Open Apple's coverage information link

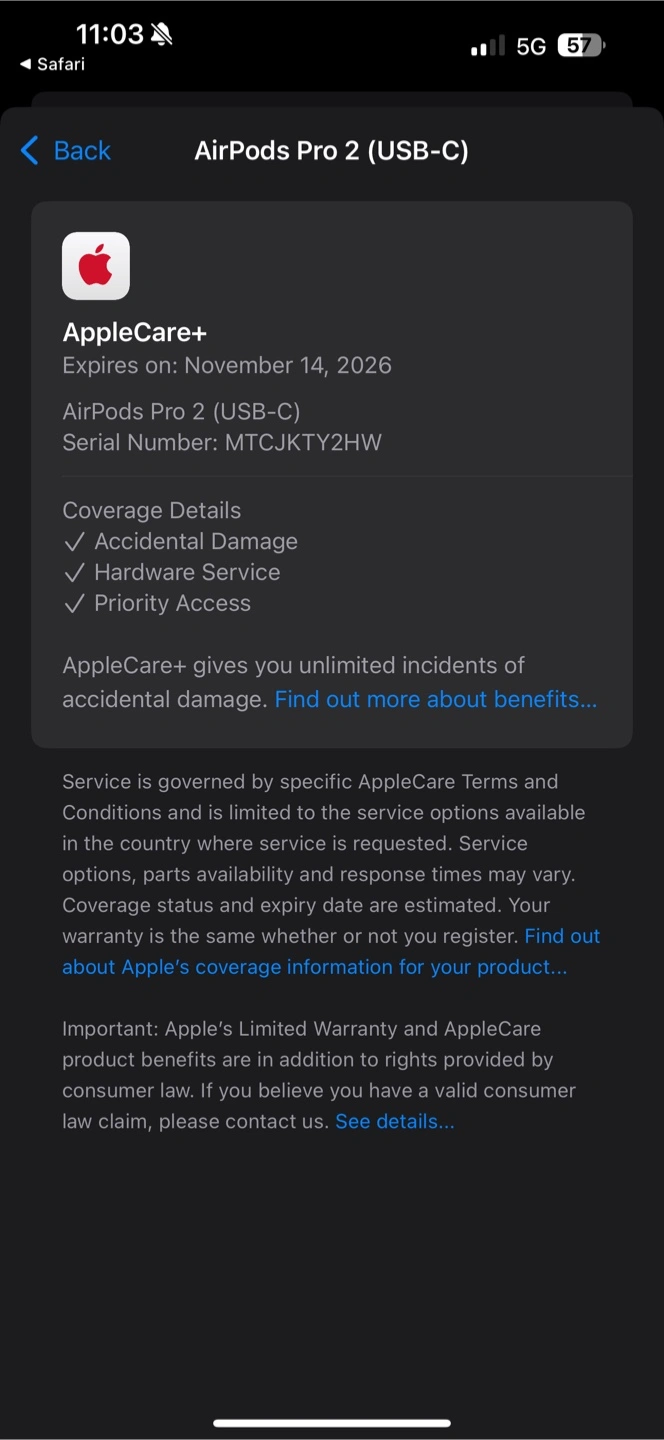tap(314, 967)
